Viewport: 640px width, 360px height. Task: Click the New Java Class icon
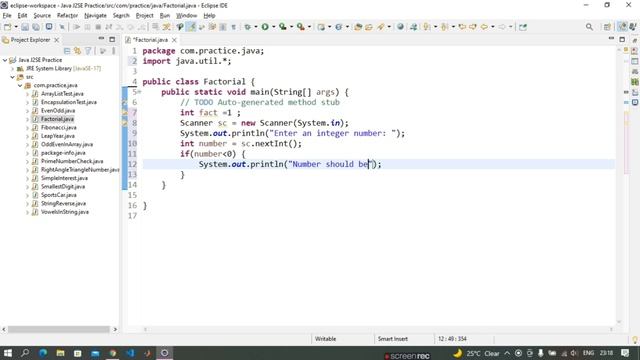coord(339,27)
